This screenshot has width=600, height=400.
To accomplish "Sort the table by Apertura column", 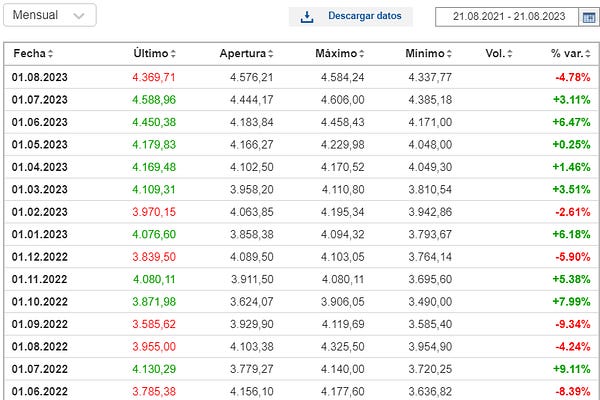I will (x=246, y=54).
